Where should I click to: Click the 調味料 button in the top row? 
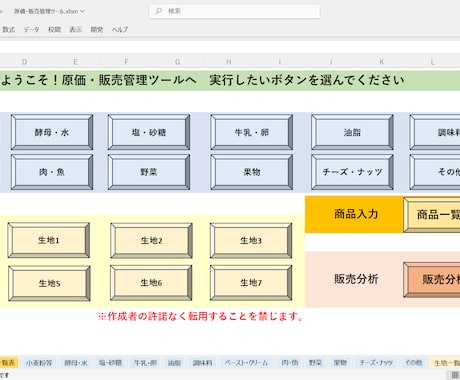click(435, 132)
